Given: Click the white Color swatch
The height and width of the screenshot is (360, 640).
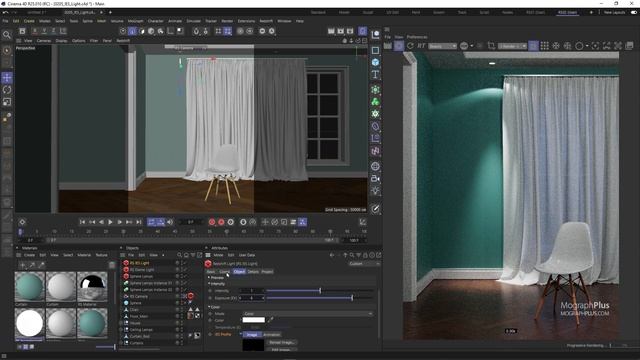Looking at the screenshot, I should (x=253, y=320).
